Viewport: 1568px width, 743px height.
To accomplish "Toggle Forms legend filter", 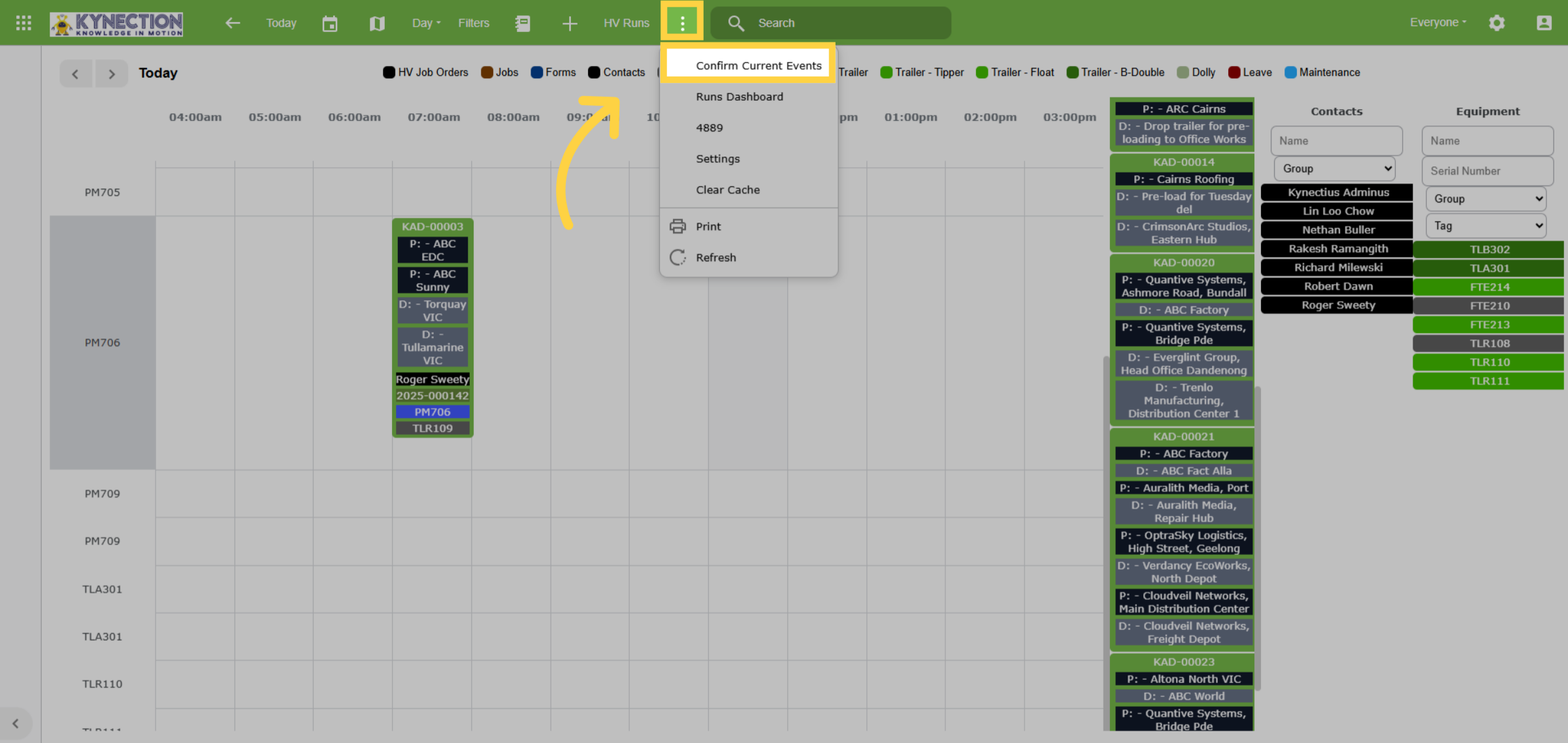I will pyautogui.click(x=553, y=72).
